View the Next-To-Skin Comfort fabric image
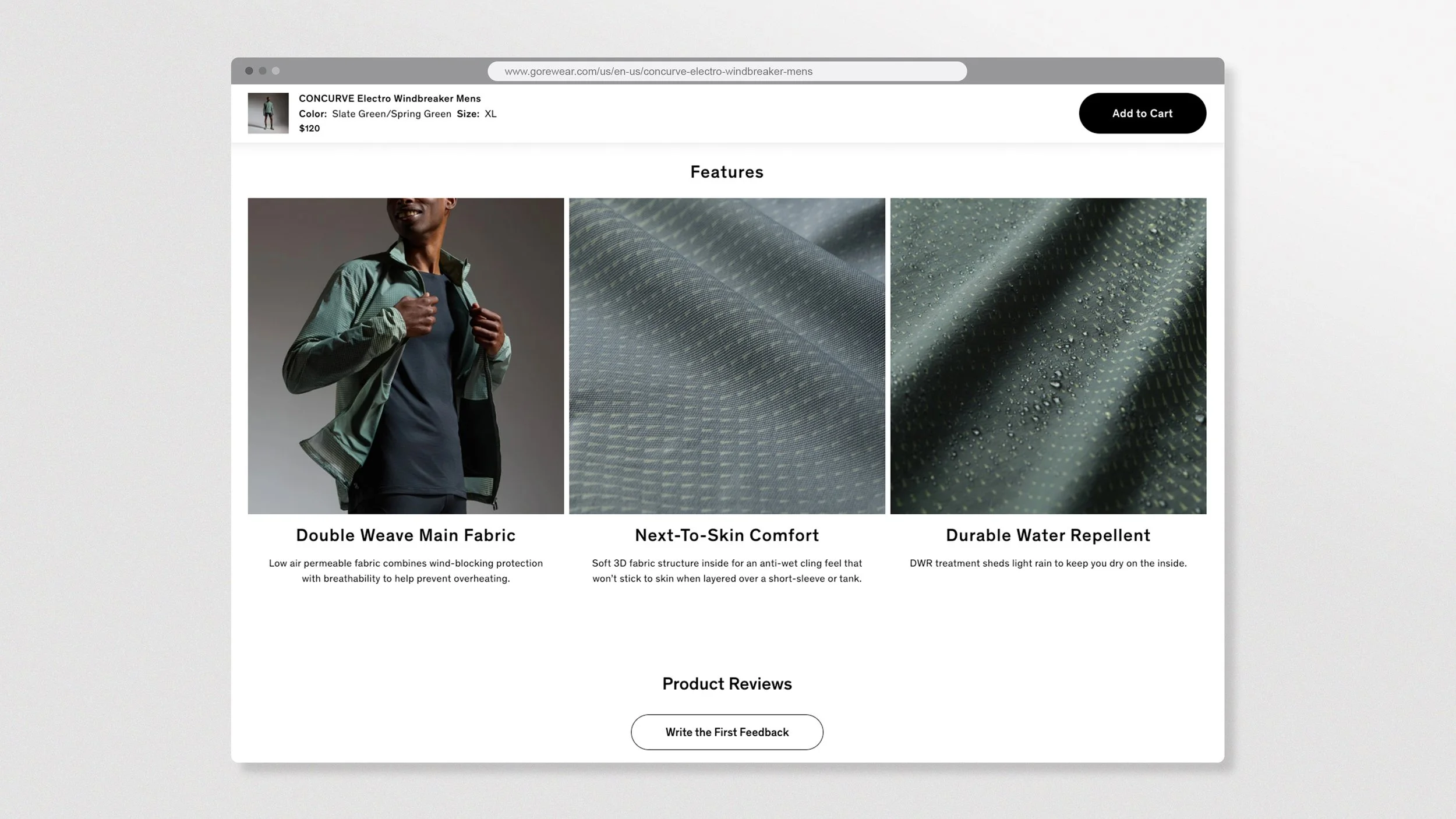The height and width of the screenshot is (819, 1456). [x=726, y=356]
